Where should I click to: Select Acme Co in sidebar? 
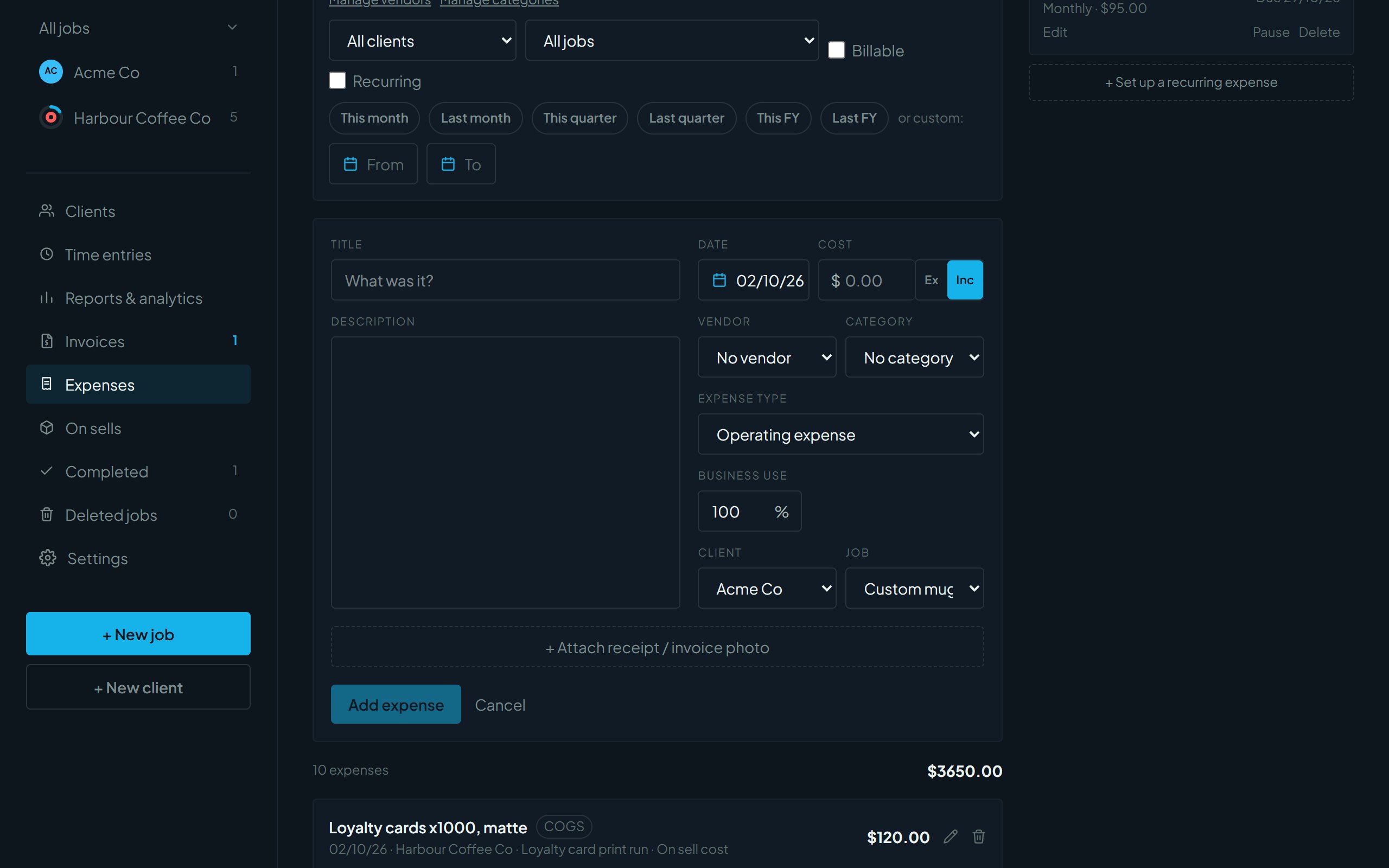tap(138, 72)
